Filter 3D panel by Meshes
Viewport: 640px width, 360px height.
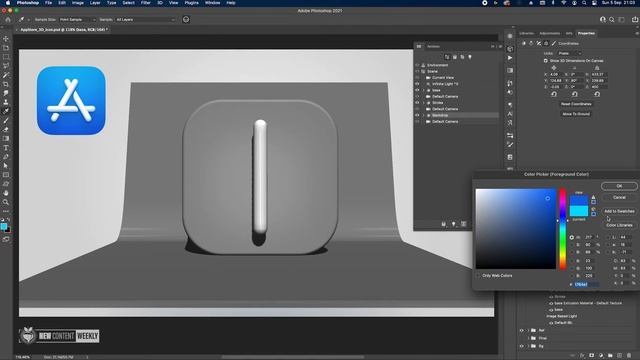pos(455,57)
